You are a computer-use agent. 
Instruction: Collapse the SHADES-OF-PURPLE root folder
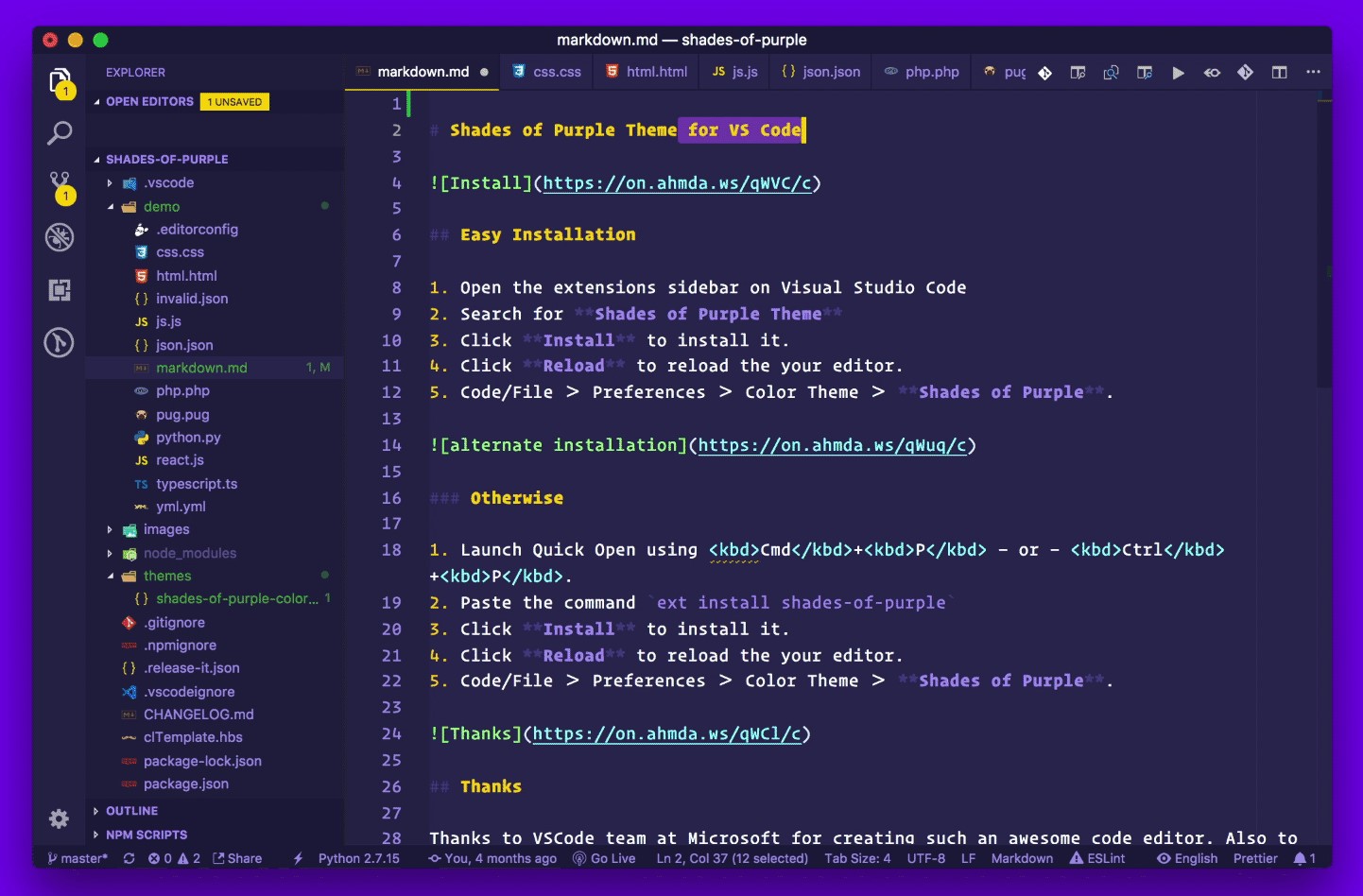(166, 159)
